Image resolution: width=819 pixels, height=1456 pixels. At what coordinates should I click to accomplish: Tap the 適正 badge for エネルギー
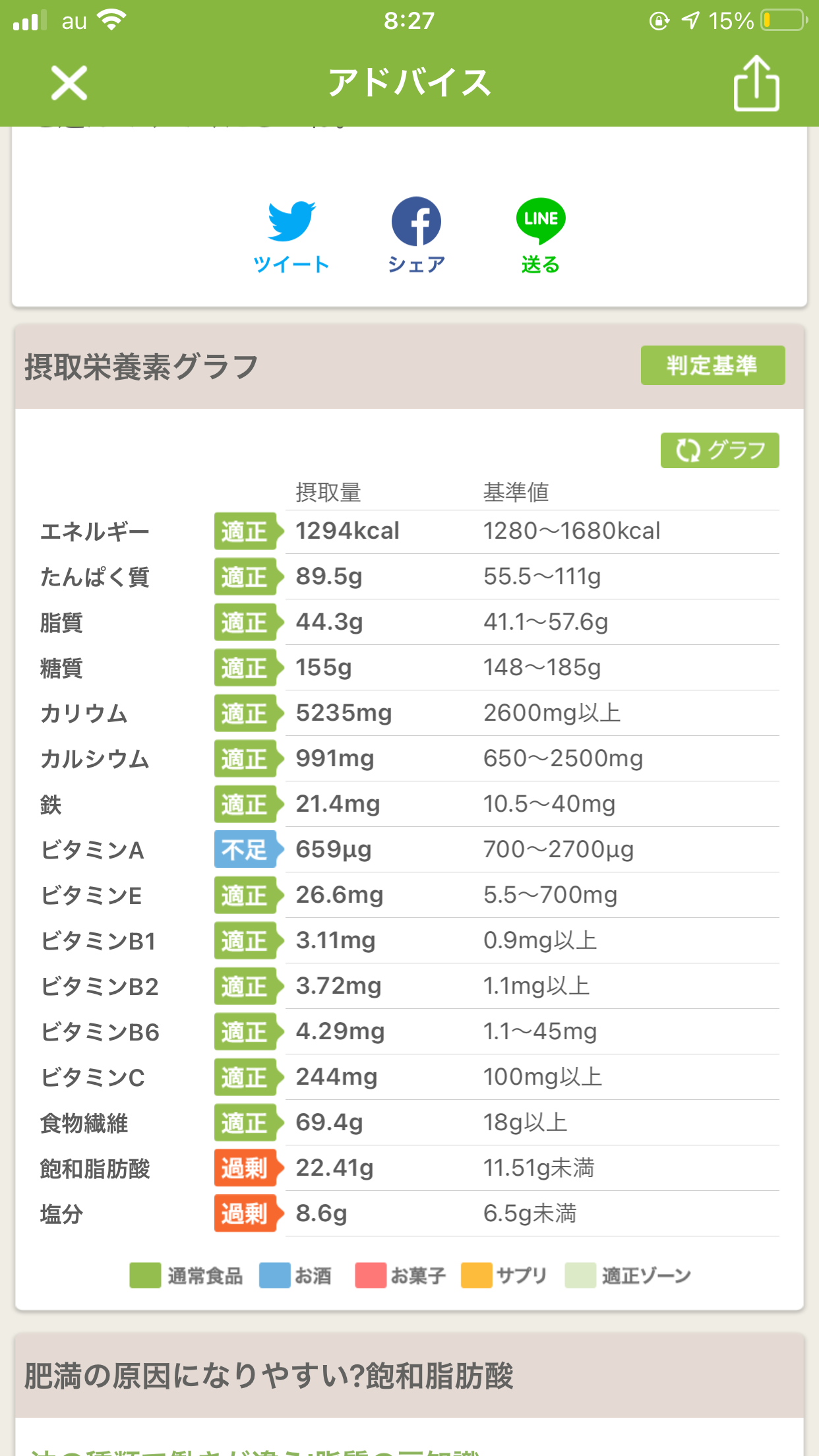(x=248, y=531)
